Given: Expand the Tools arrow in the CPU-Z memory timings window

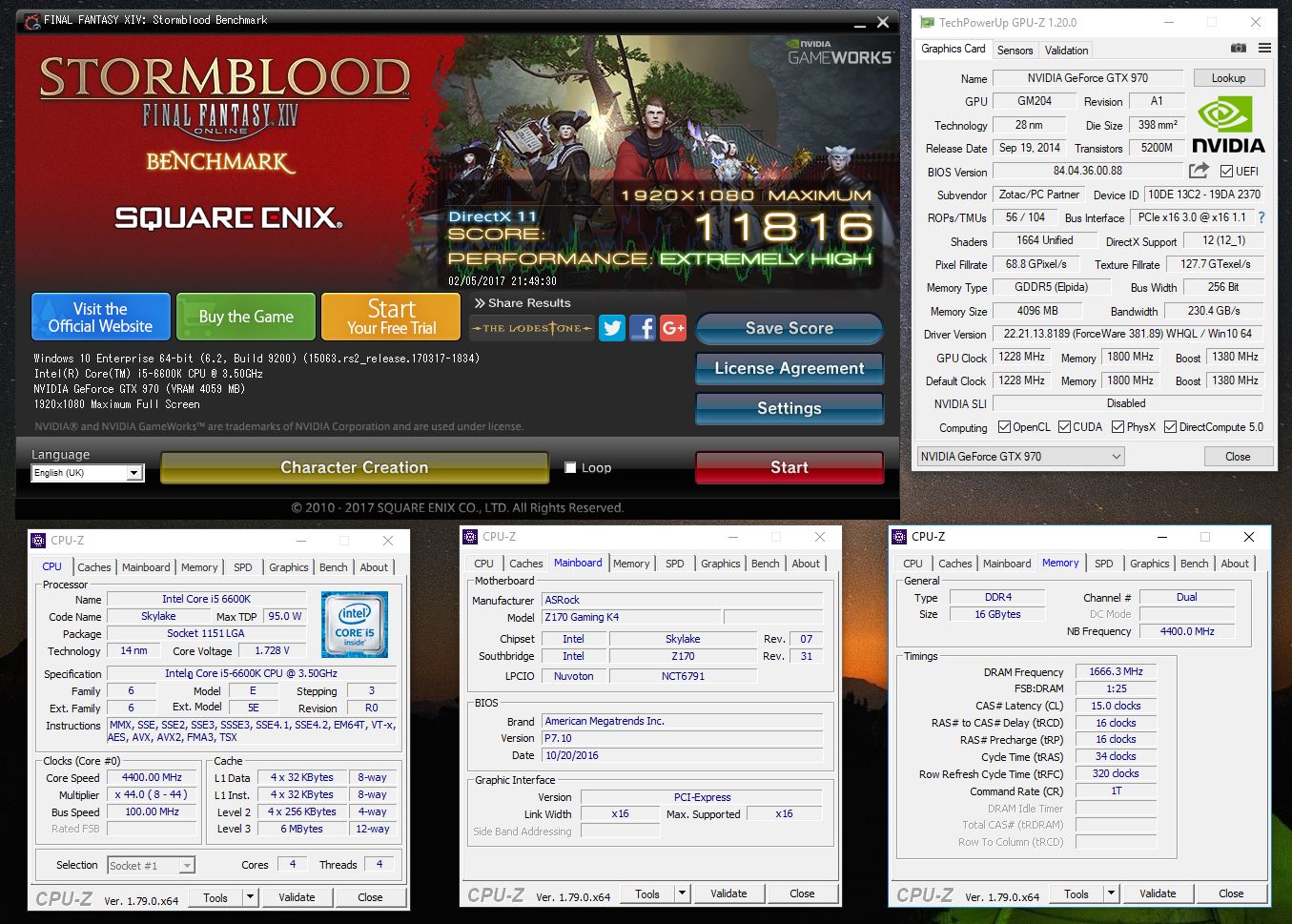Looking at the screenshot, I should [1111, 893].
